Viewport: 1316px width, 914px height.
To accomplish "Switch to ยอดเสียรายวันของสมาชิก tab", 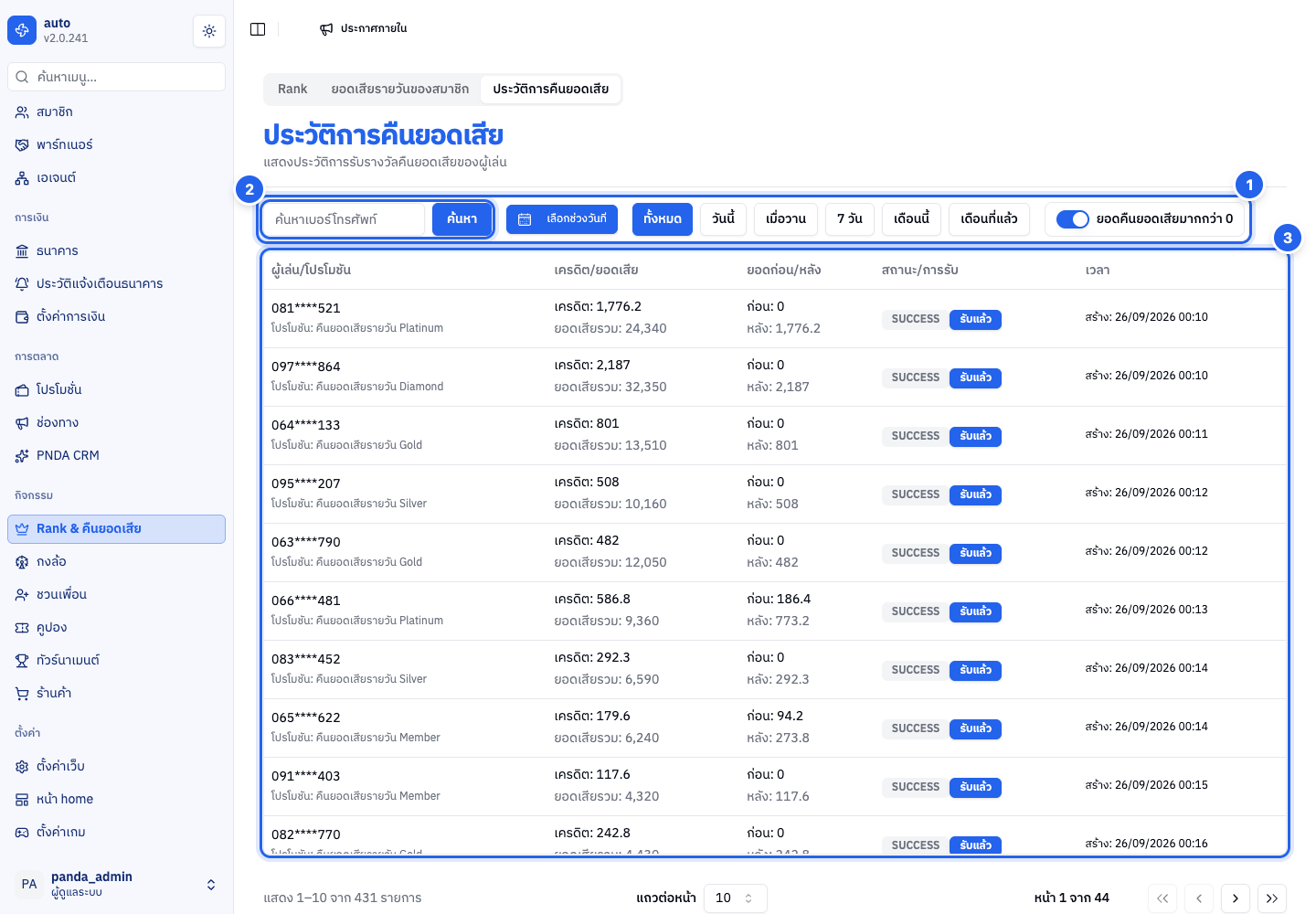I will 400,90.
